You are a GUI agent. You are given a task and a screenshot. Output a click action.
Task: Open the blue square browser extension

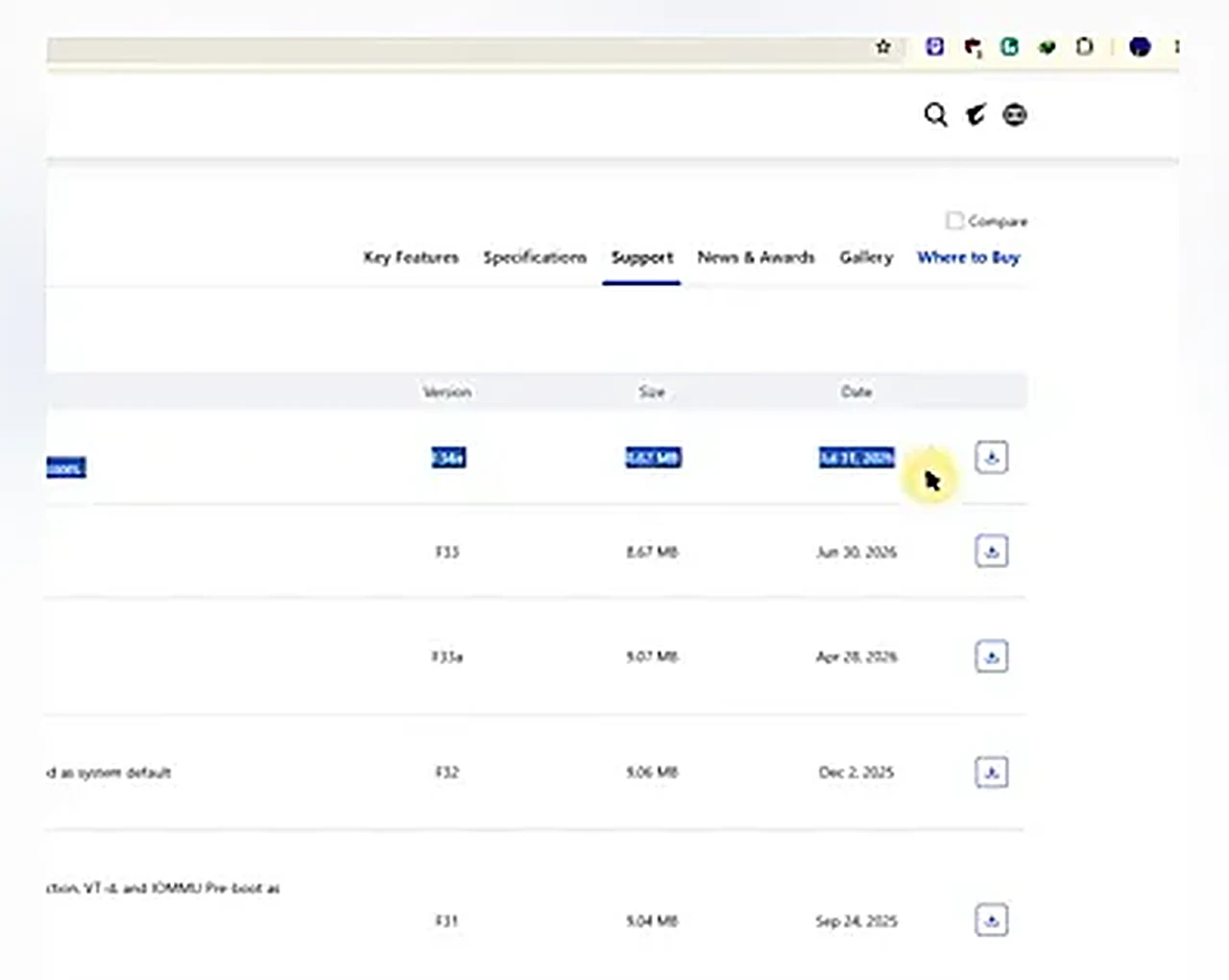[934, 46]
